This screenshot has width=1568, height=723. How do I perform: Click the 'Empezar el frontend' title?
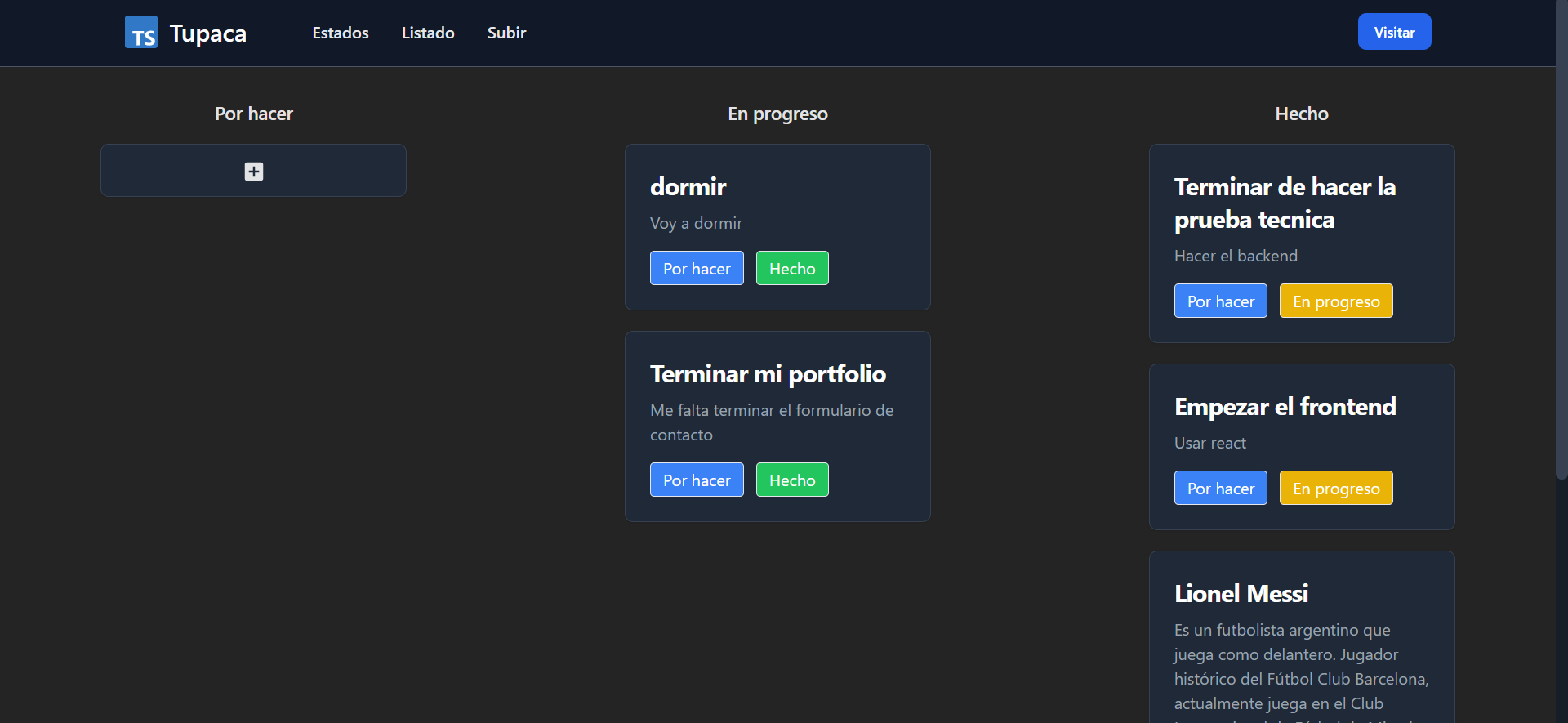coord(1285,407)
